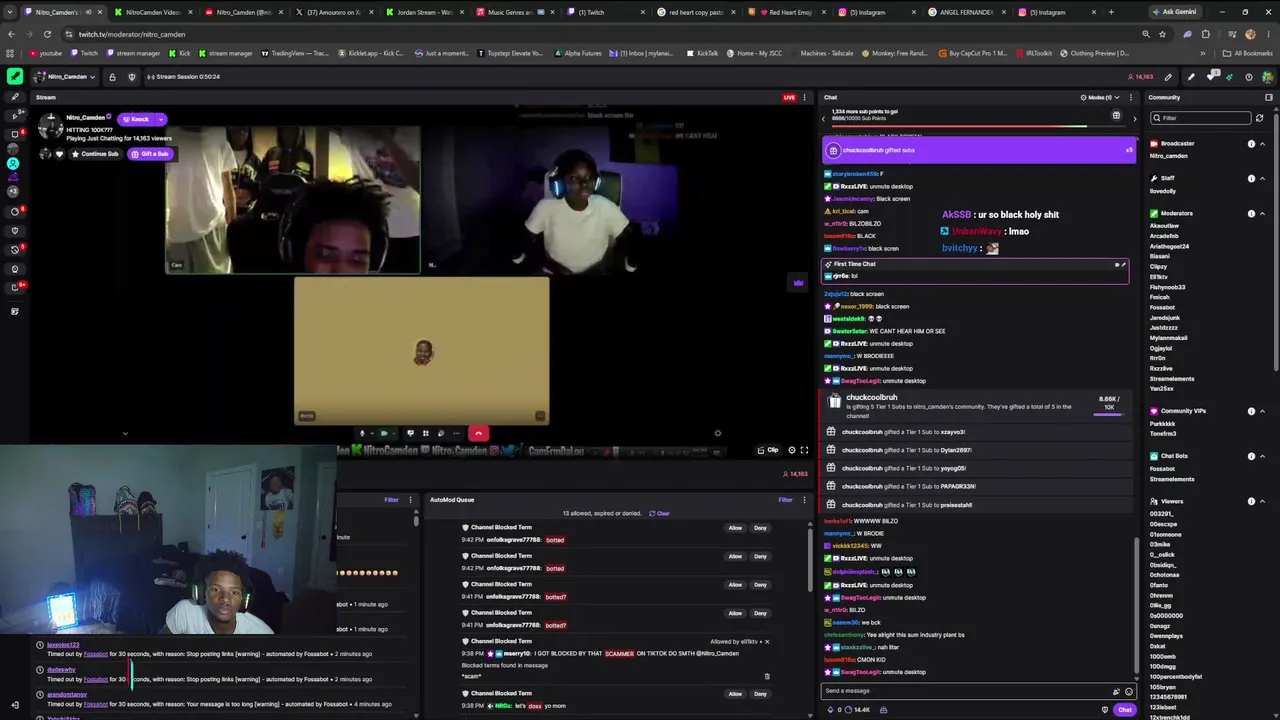Open the chat Modes (1) dropdown
This screenshot has height=720, width=1280.
click(x=1099, y=97)
